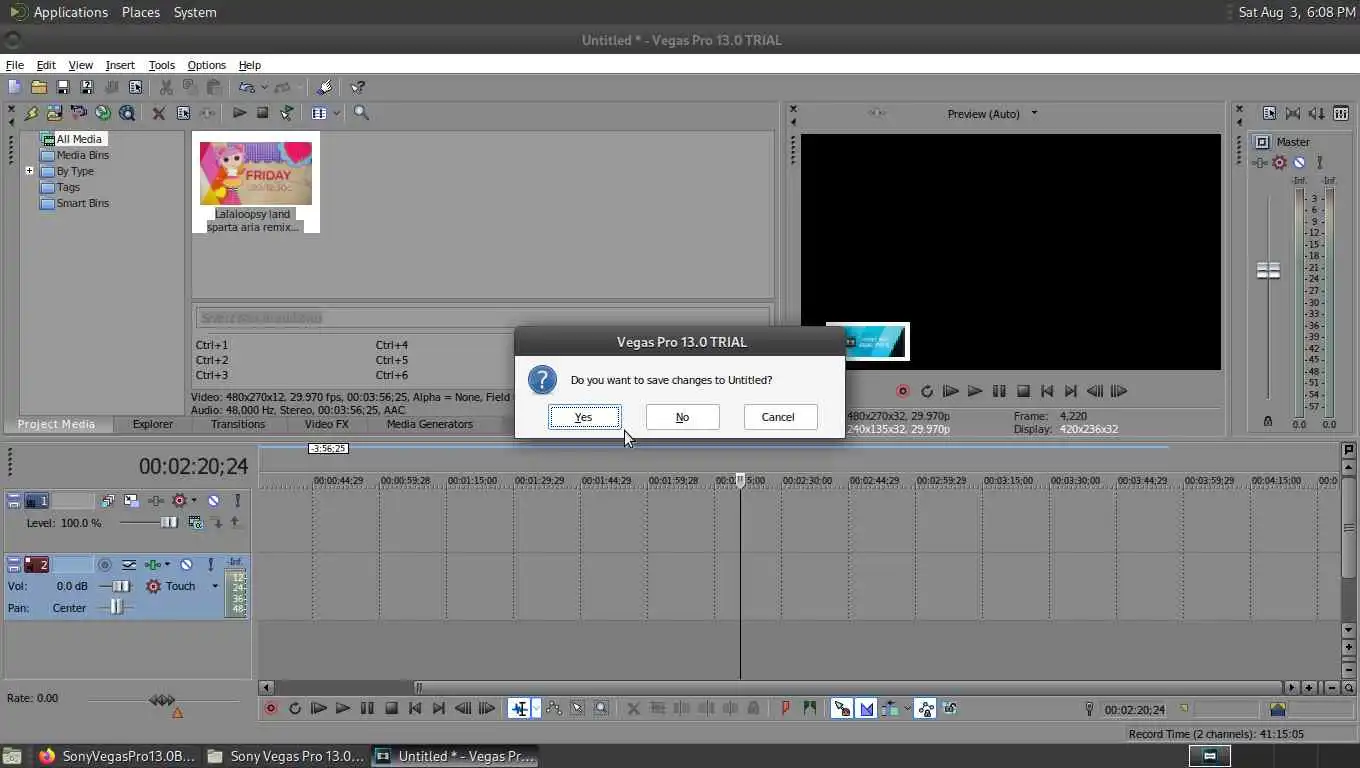Open the Options menu

point(207,65)
